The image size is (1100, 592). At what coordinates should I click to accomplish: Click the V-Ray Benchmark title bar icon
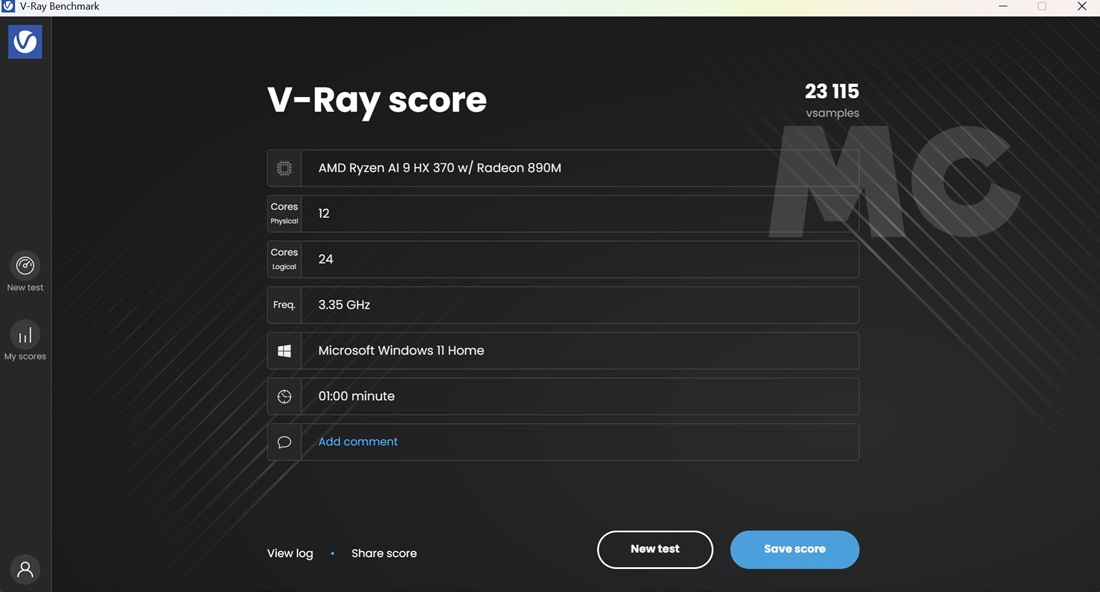click(x=9, y=7)
